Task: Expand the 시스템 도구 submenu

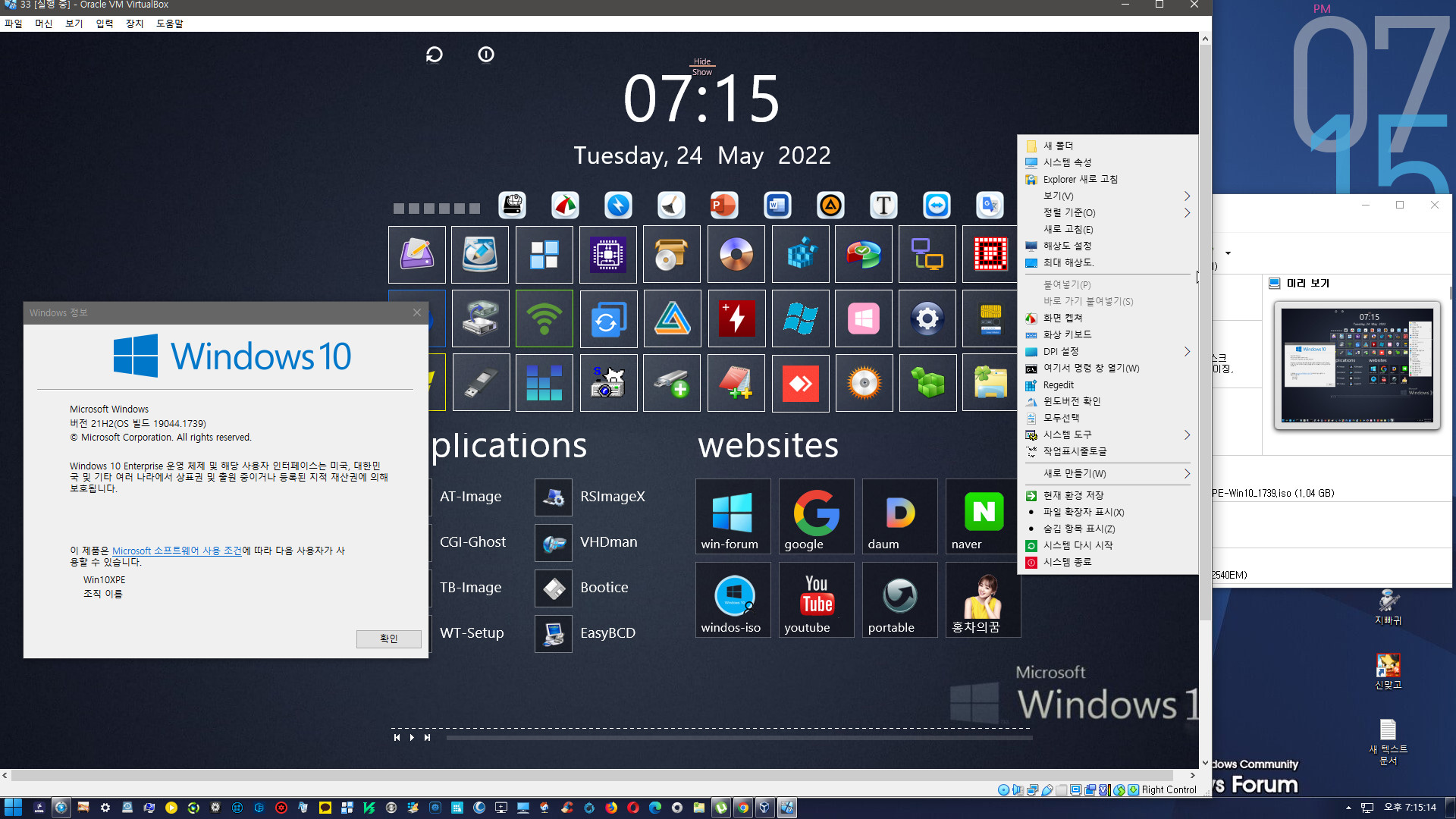Action: [x=1107, y=435]
